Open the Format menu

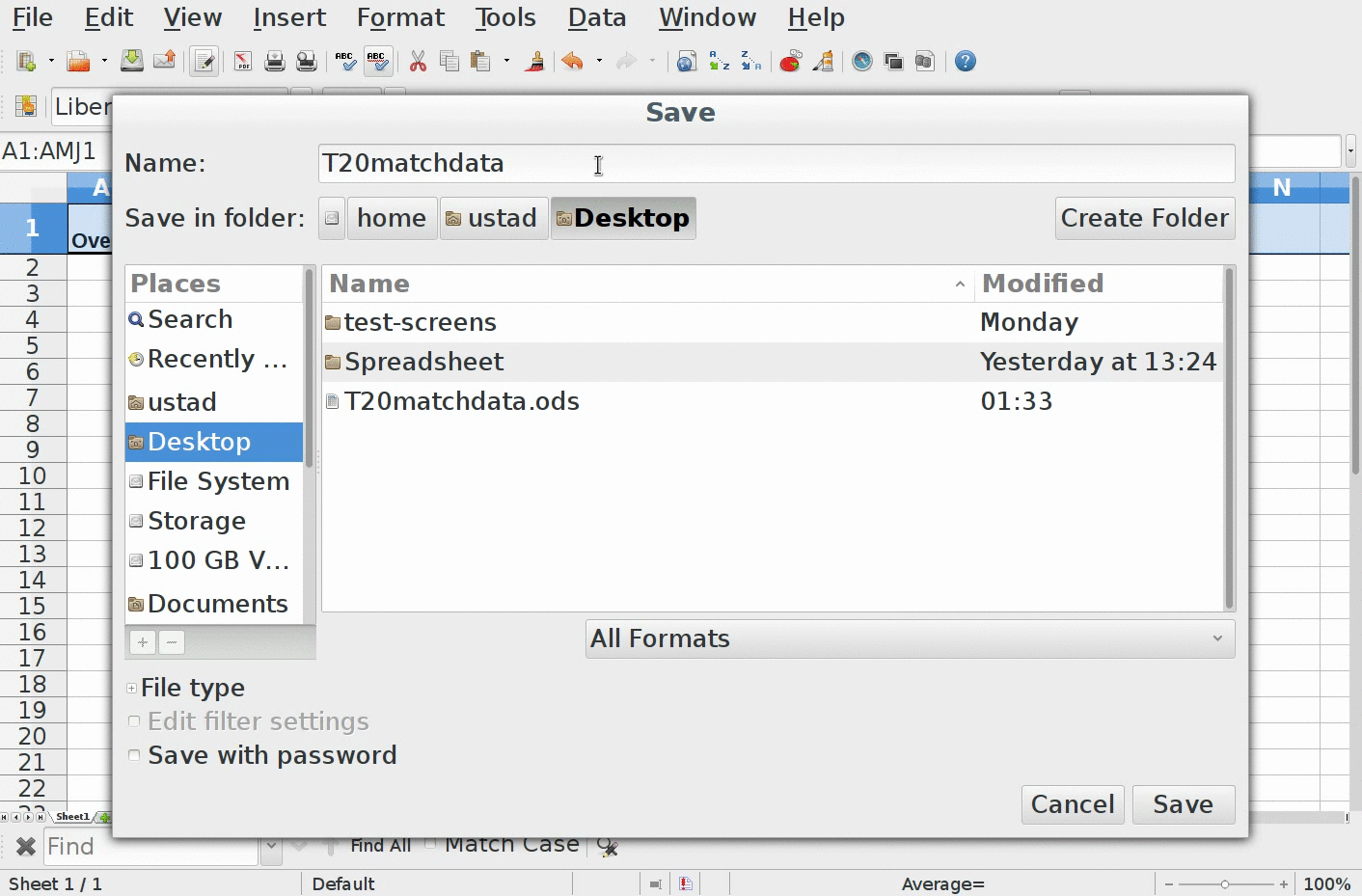coord(400,17)
